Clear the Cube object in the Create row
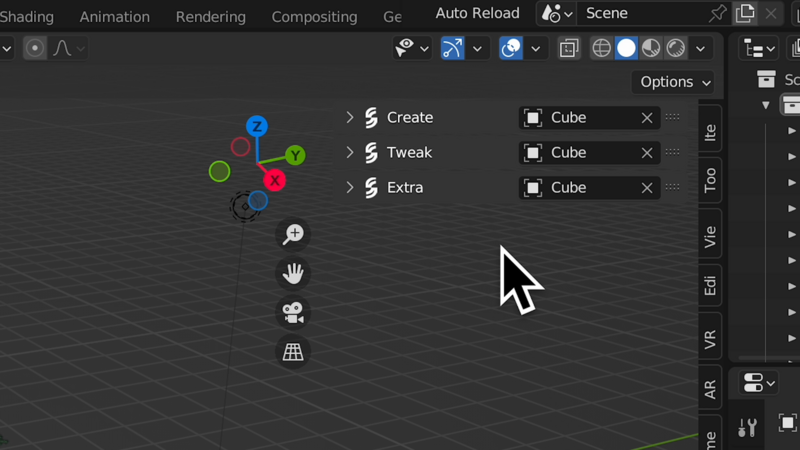The height and width of the screenshot is (450, 800). tap(647, 118)
